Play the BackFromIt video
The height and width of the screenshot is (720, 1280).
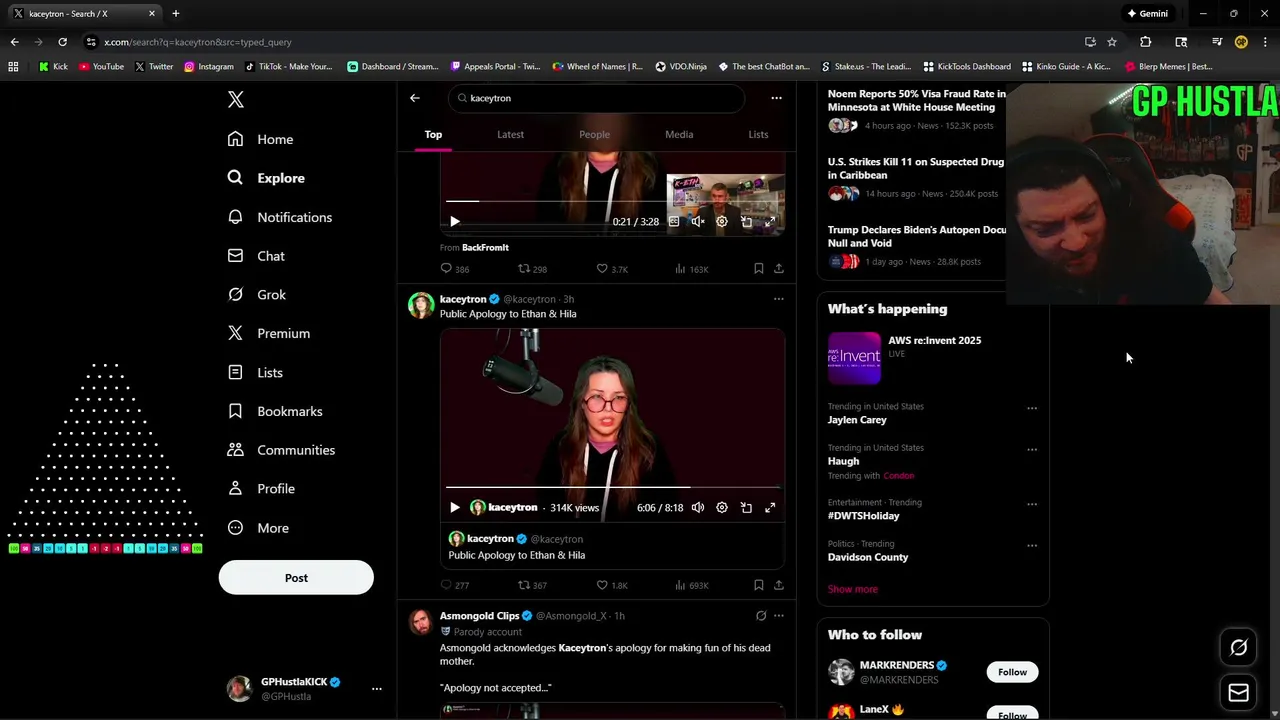(455, 222)
